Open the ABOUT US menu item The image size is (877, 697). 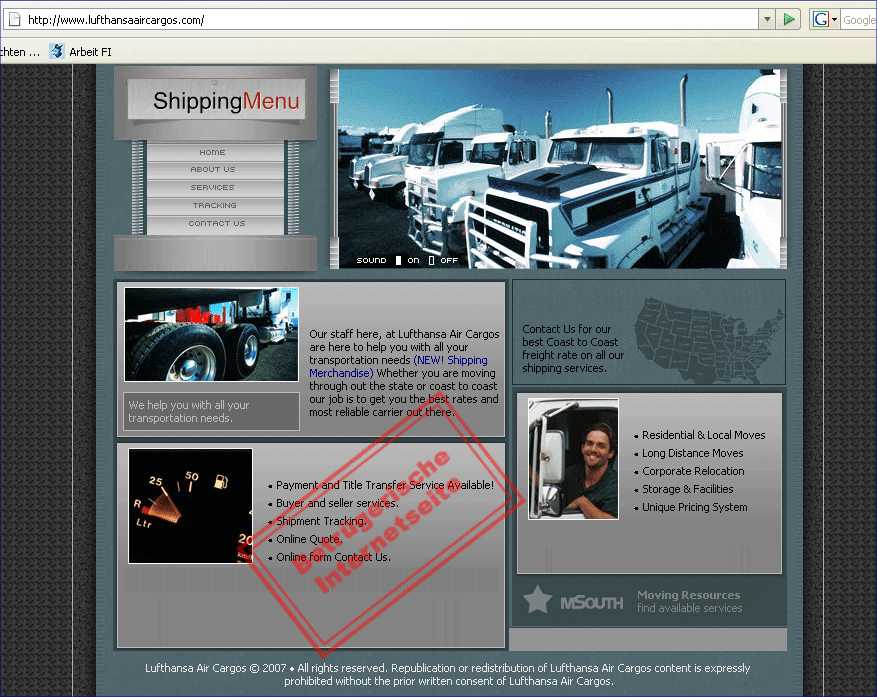tap(215, 169)
